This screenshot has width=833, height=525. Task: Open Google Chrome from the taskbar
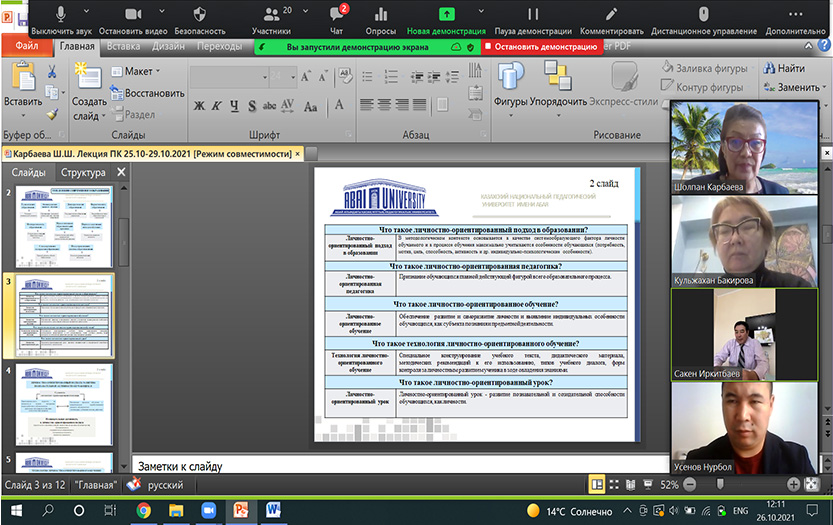click(143, 511)
